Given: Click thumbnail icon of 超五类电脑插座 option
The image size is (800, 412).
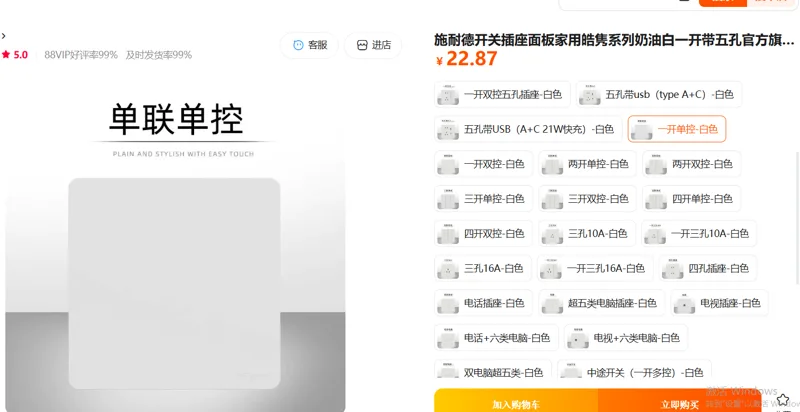Looking at the screenshot, I should pyautogui.click(x=552, y=303).
